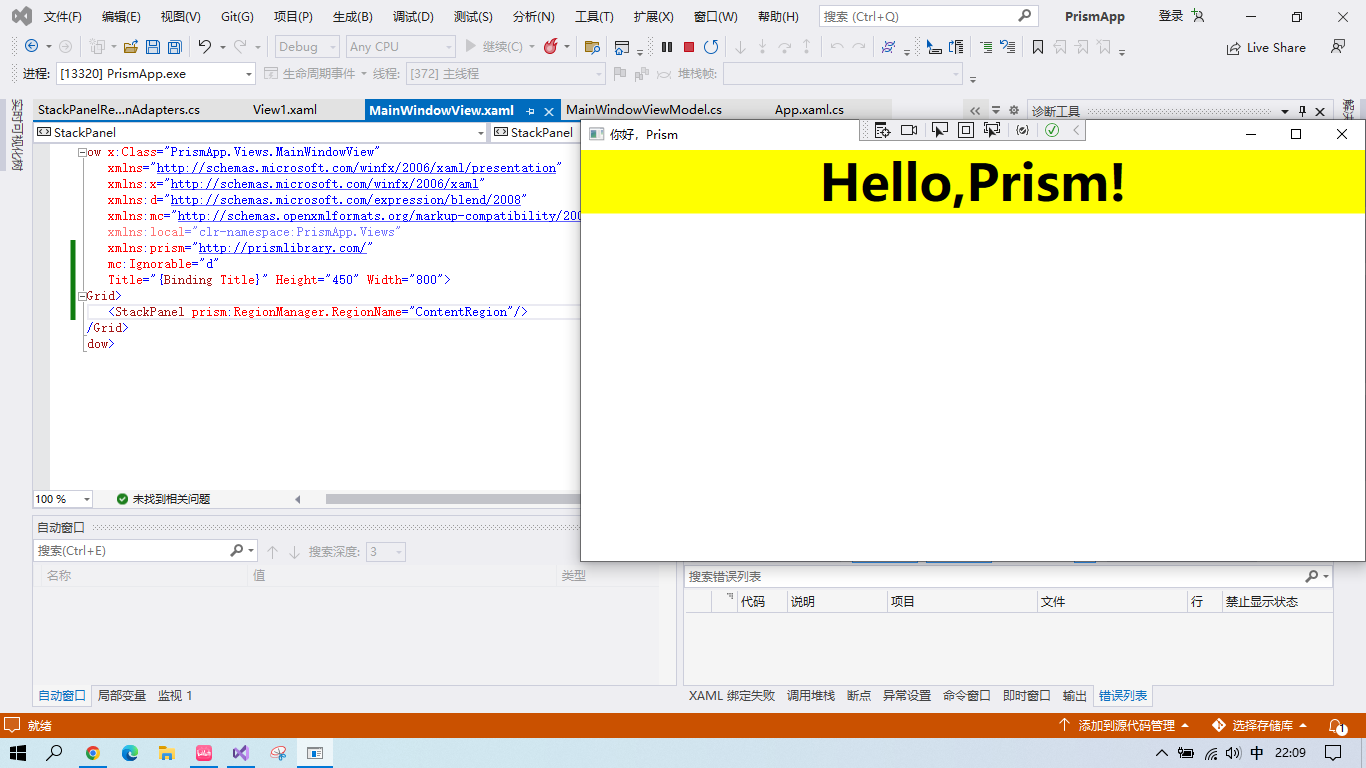Click the bookmark toggle icon
Viewport: 1366px width, 768px height.
(x=1038, y=47)
